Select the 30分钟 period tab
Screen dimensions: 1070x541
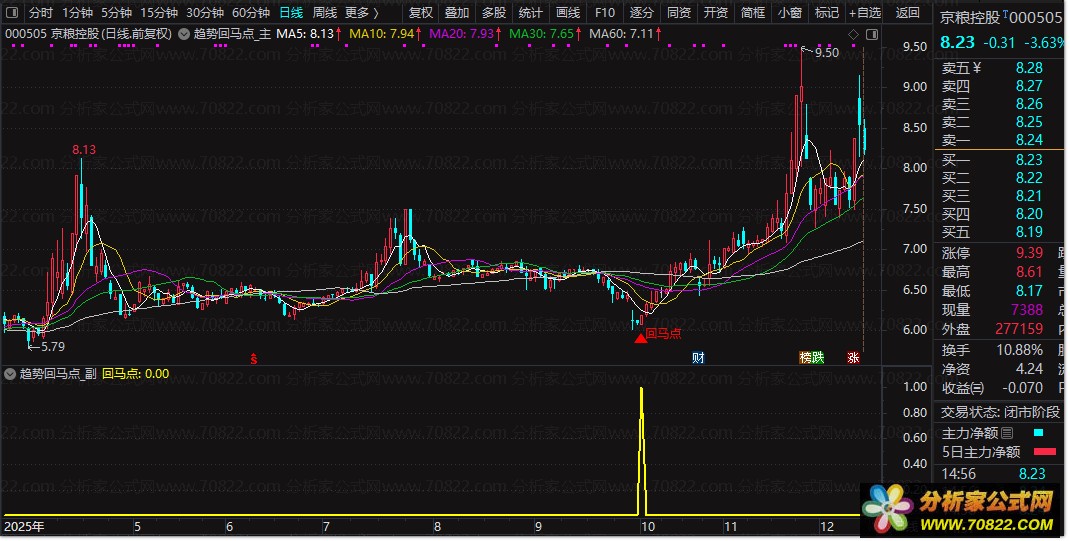tap(205, 13)
